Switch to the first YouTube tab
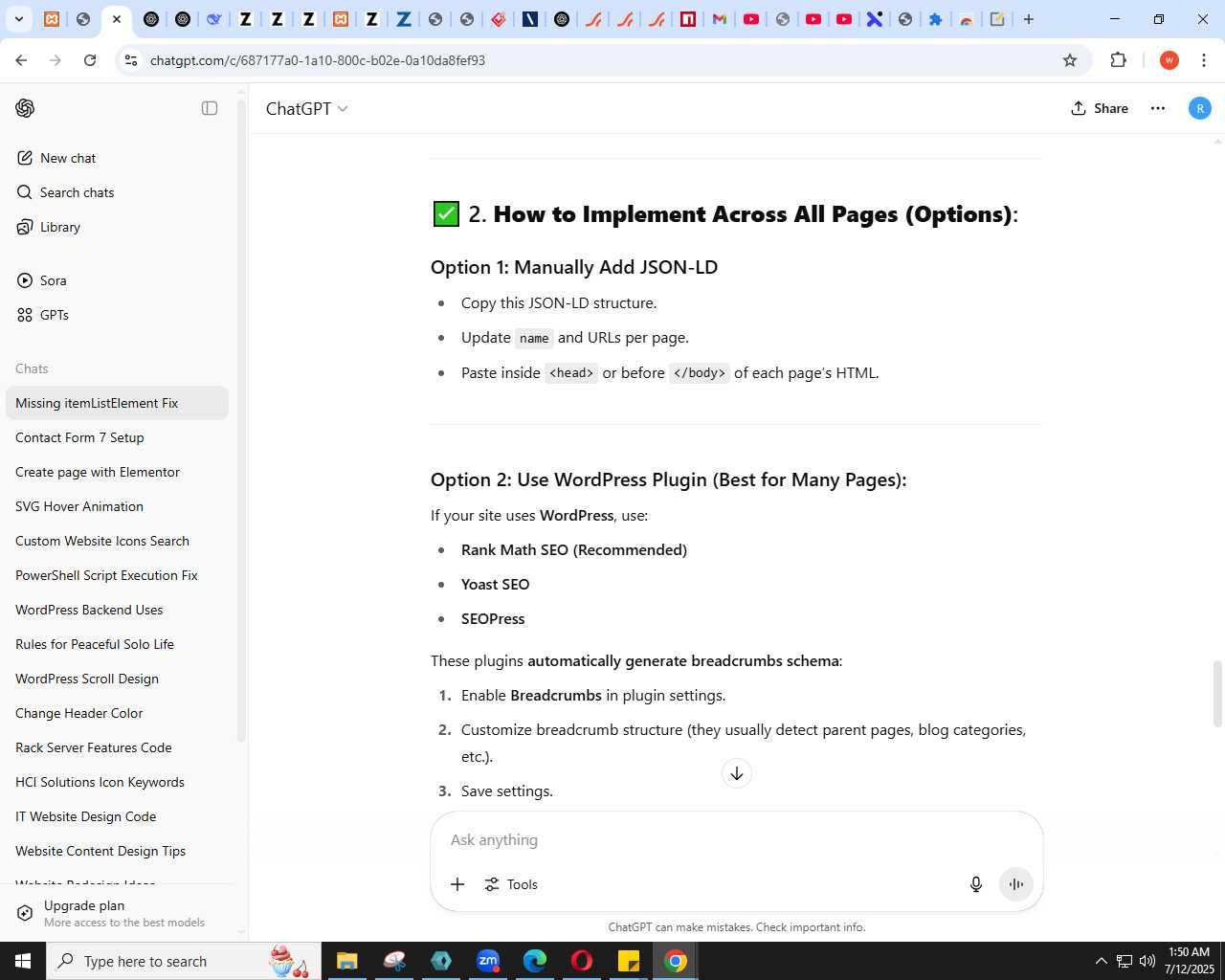 coord(751,19)
